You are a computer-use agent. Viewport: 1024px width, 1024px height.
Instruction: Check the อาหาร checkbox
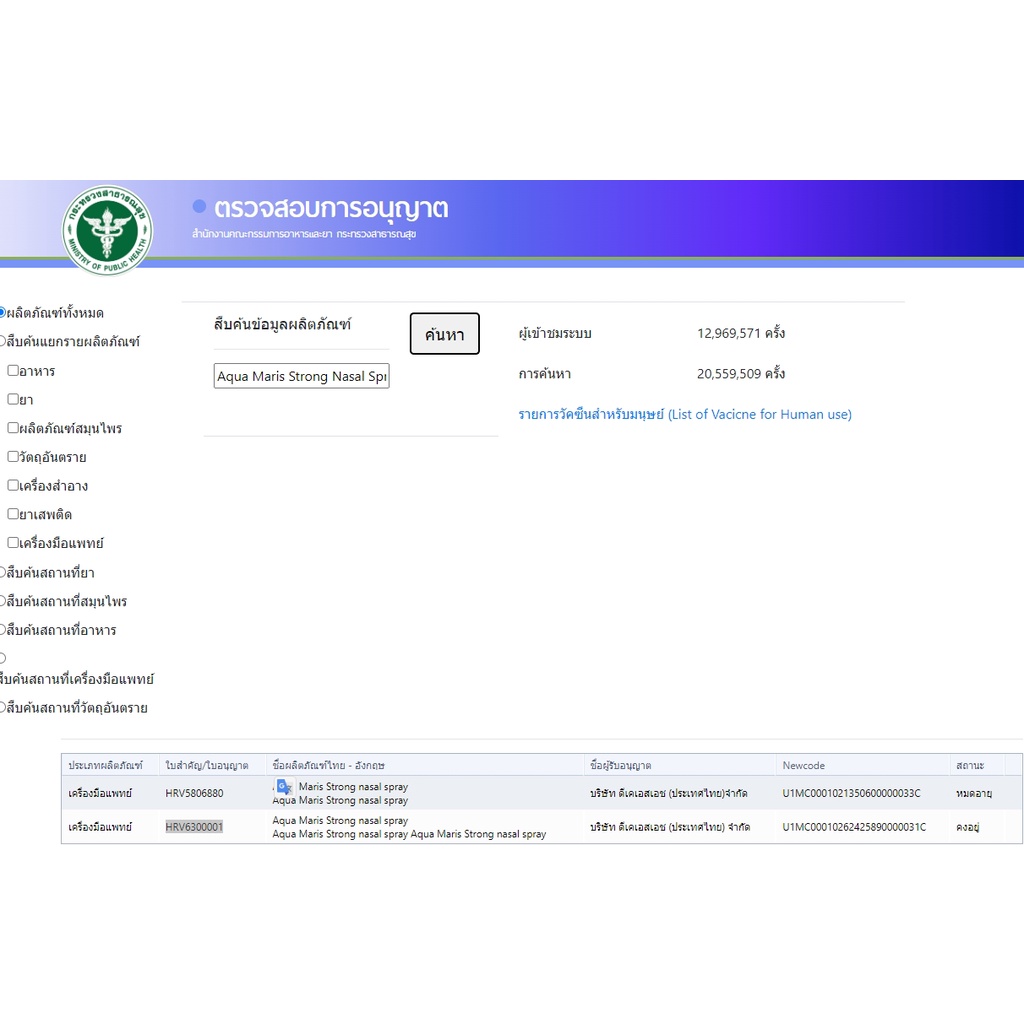click(x=13, y=370)
